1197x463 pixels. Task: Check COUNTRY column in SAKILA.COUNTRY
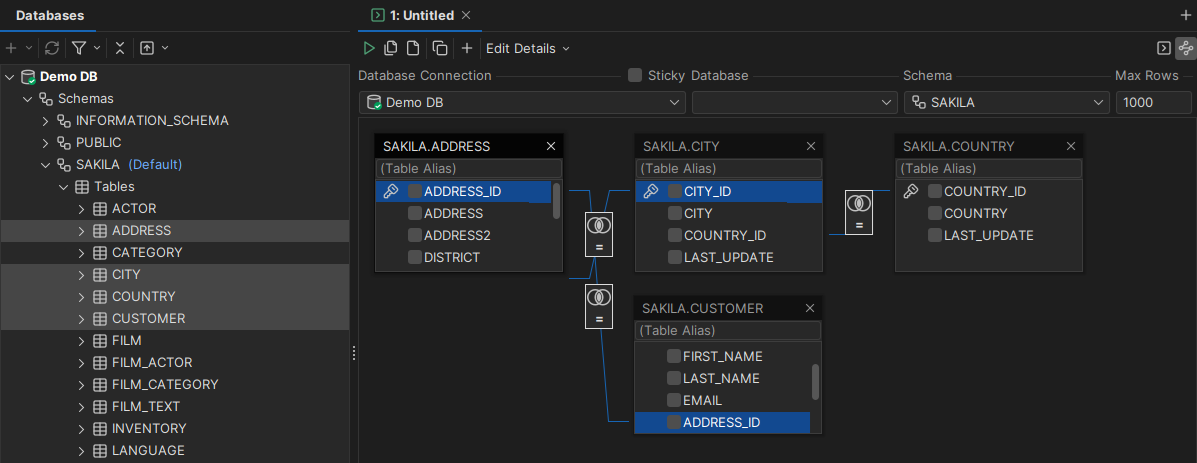(x=935, y=214)
